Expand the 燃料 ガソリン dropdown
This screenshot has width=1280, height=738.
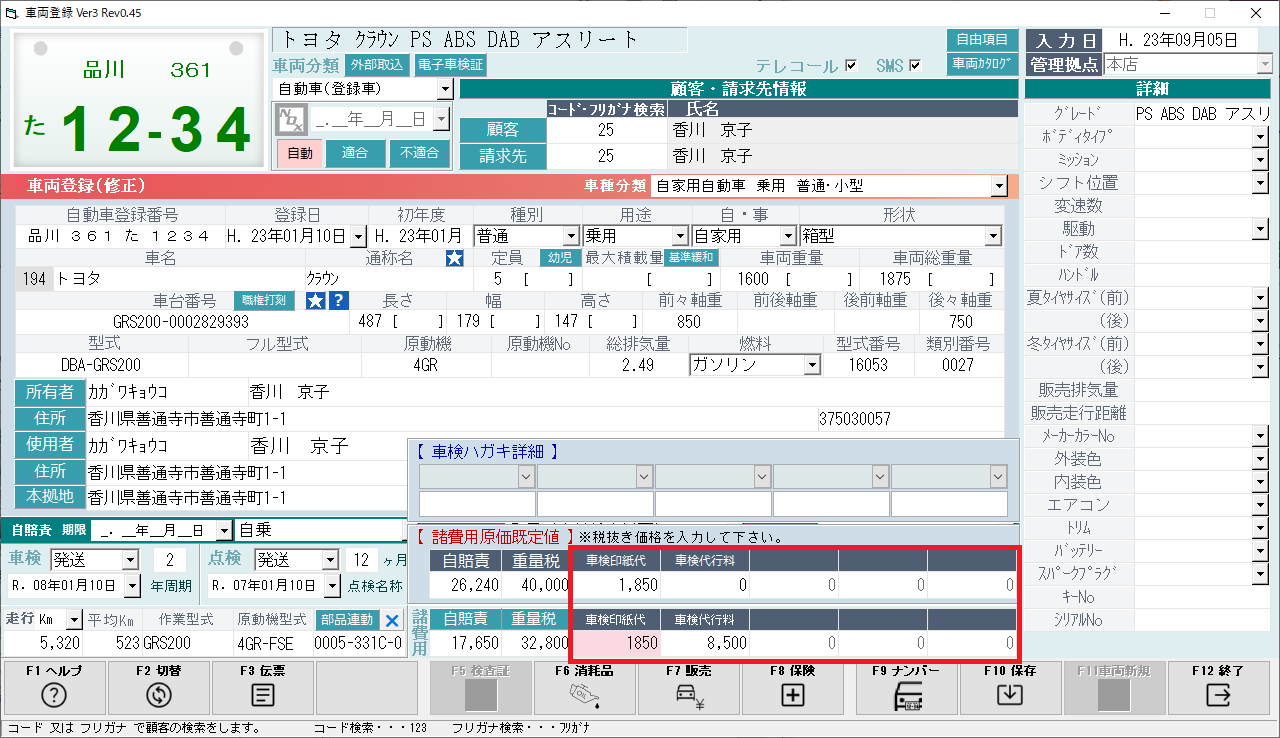[812, 365]
